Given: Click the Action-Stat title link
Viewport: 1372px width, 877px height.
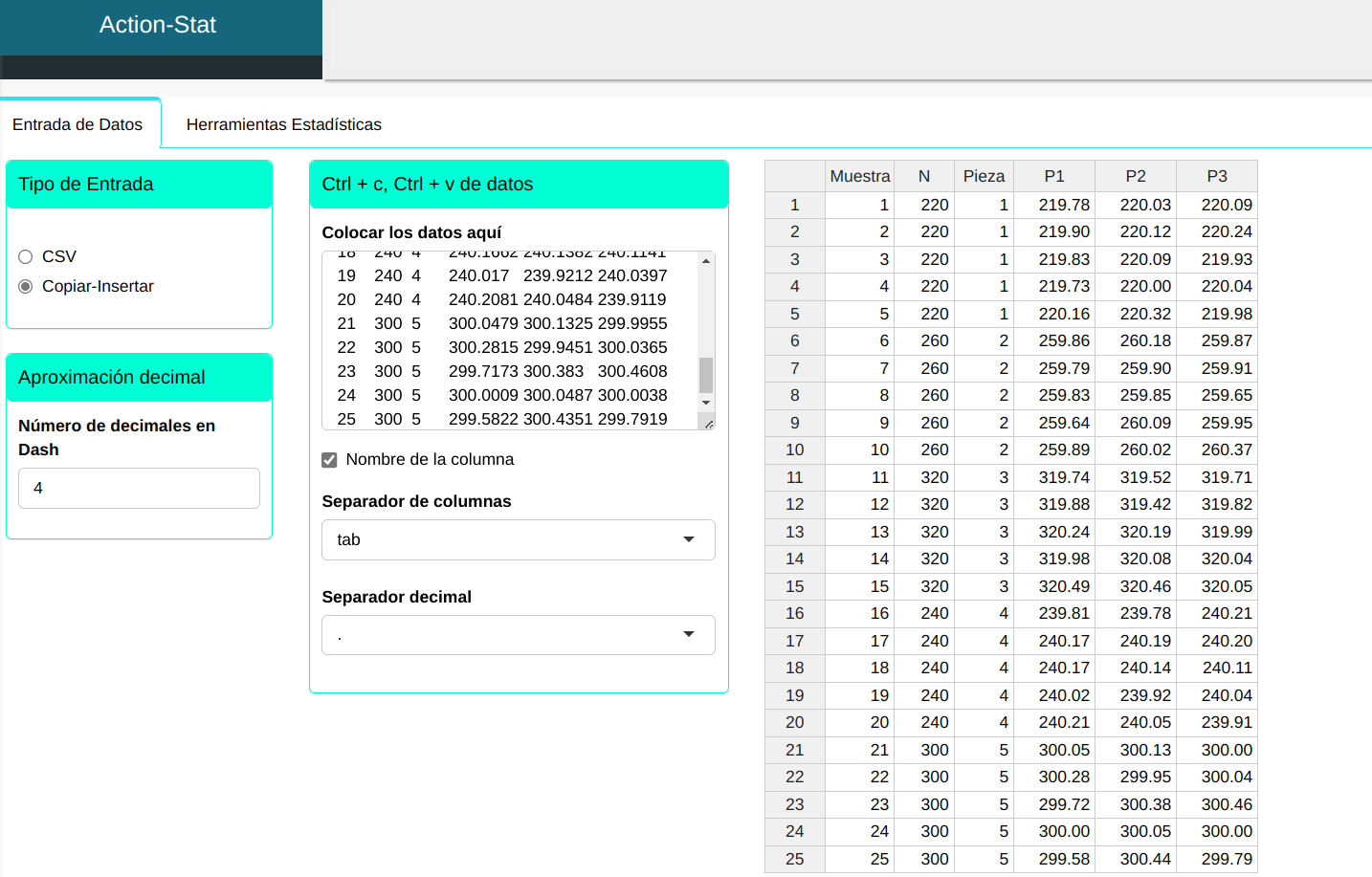Looking at the screenshot, I should coord(158,25).
